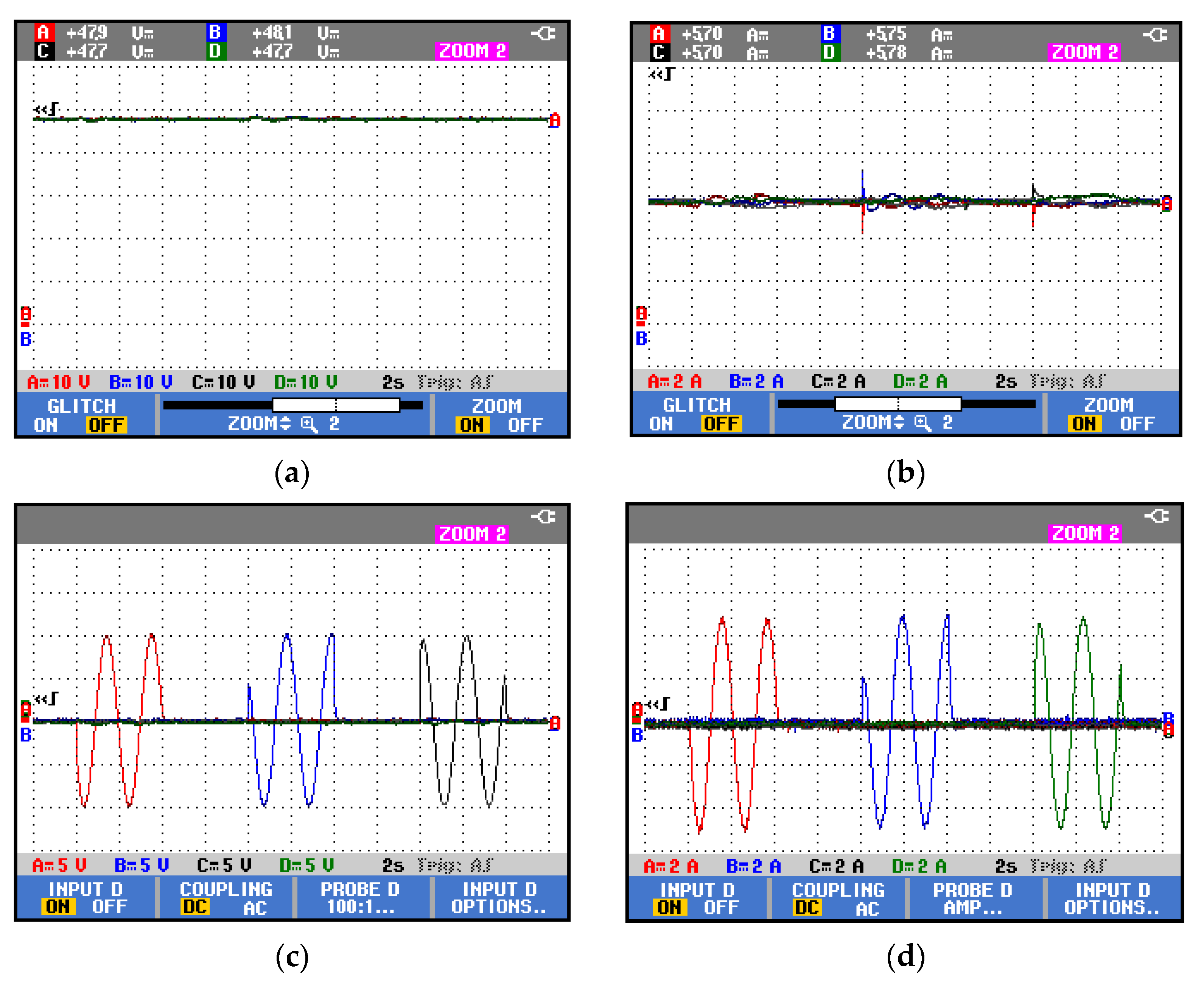Set ZOOM to OFF in panel (b)

pos(1137,424)
